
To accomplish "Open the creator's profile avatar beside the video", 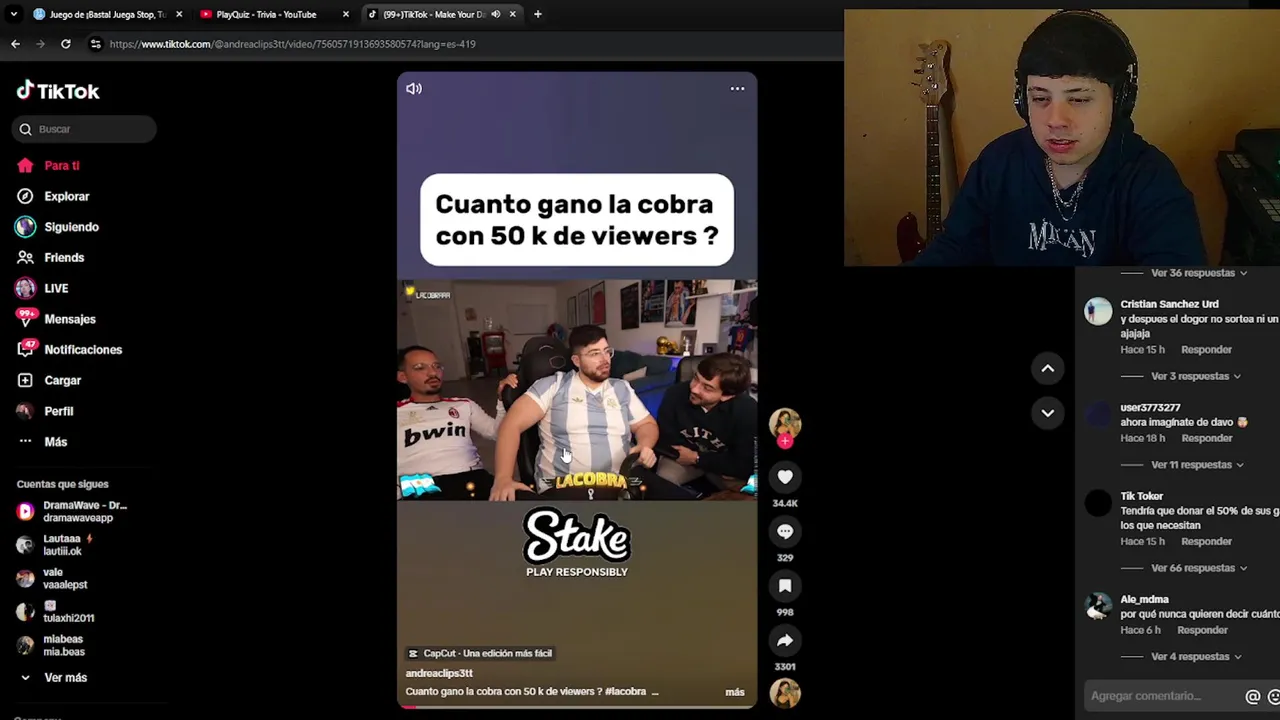I will (x=785, y=424).
